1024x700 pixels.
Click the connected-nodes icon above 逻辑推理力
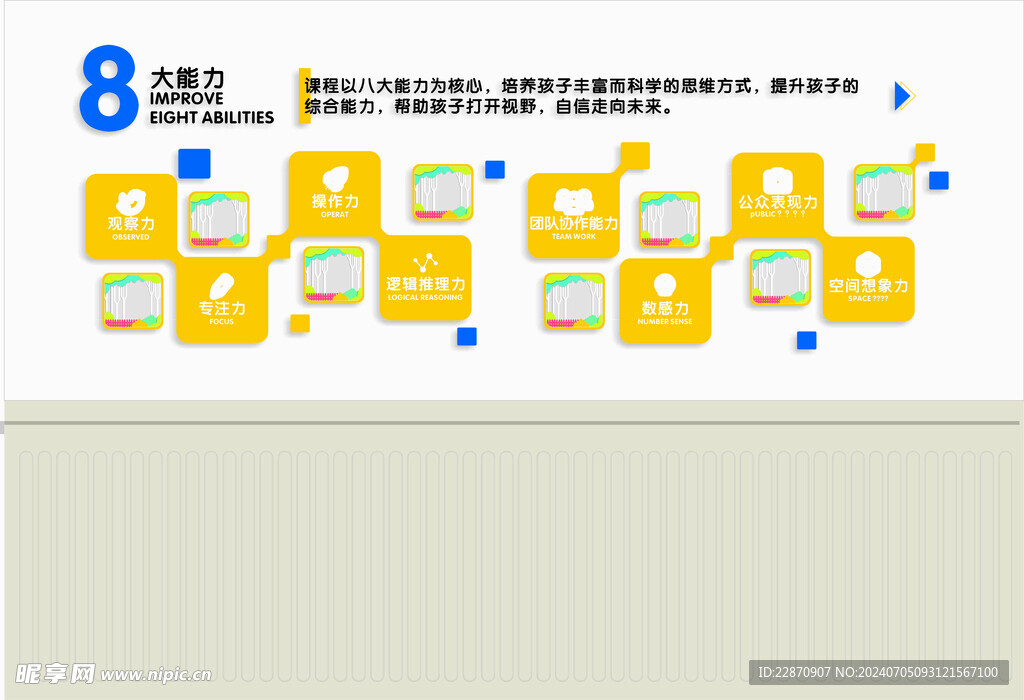point(425,262)
